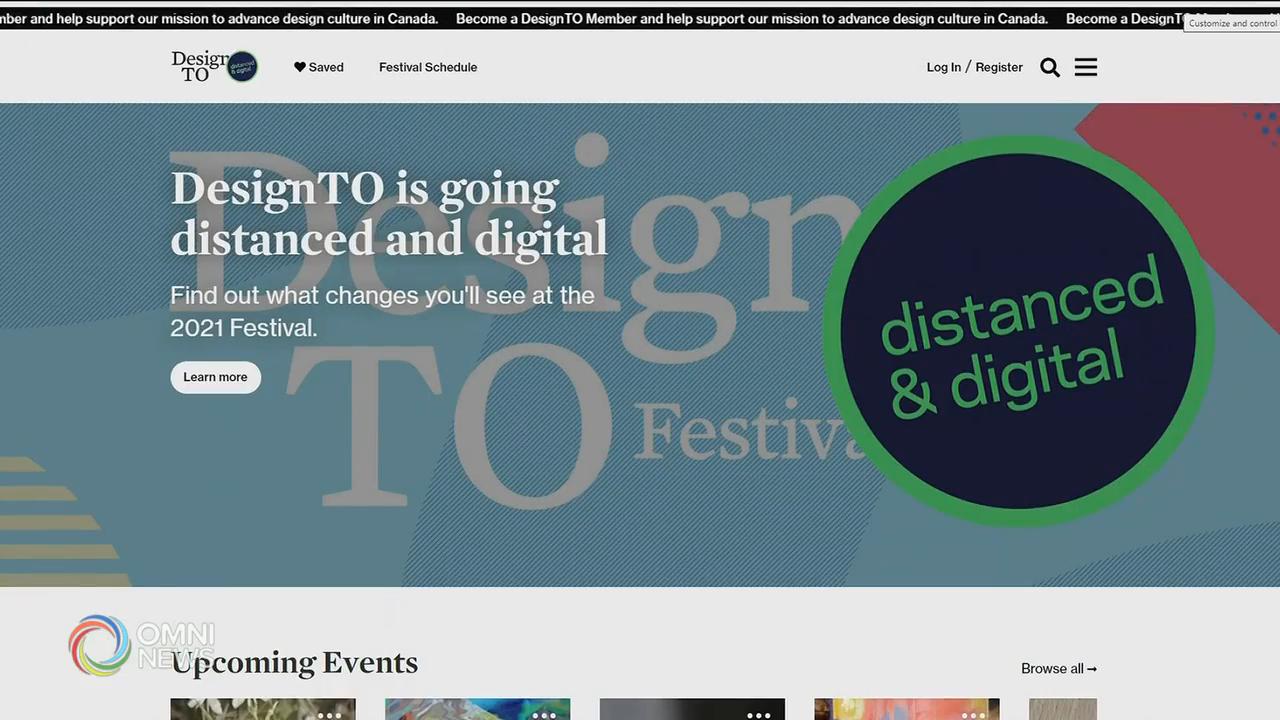
Task: Follow the Browse all events link
Action: point(1058,668)
